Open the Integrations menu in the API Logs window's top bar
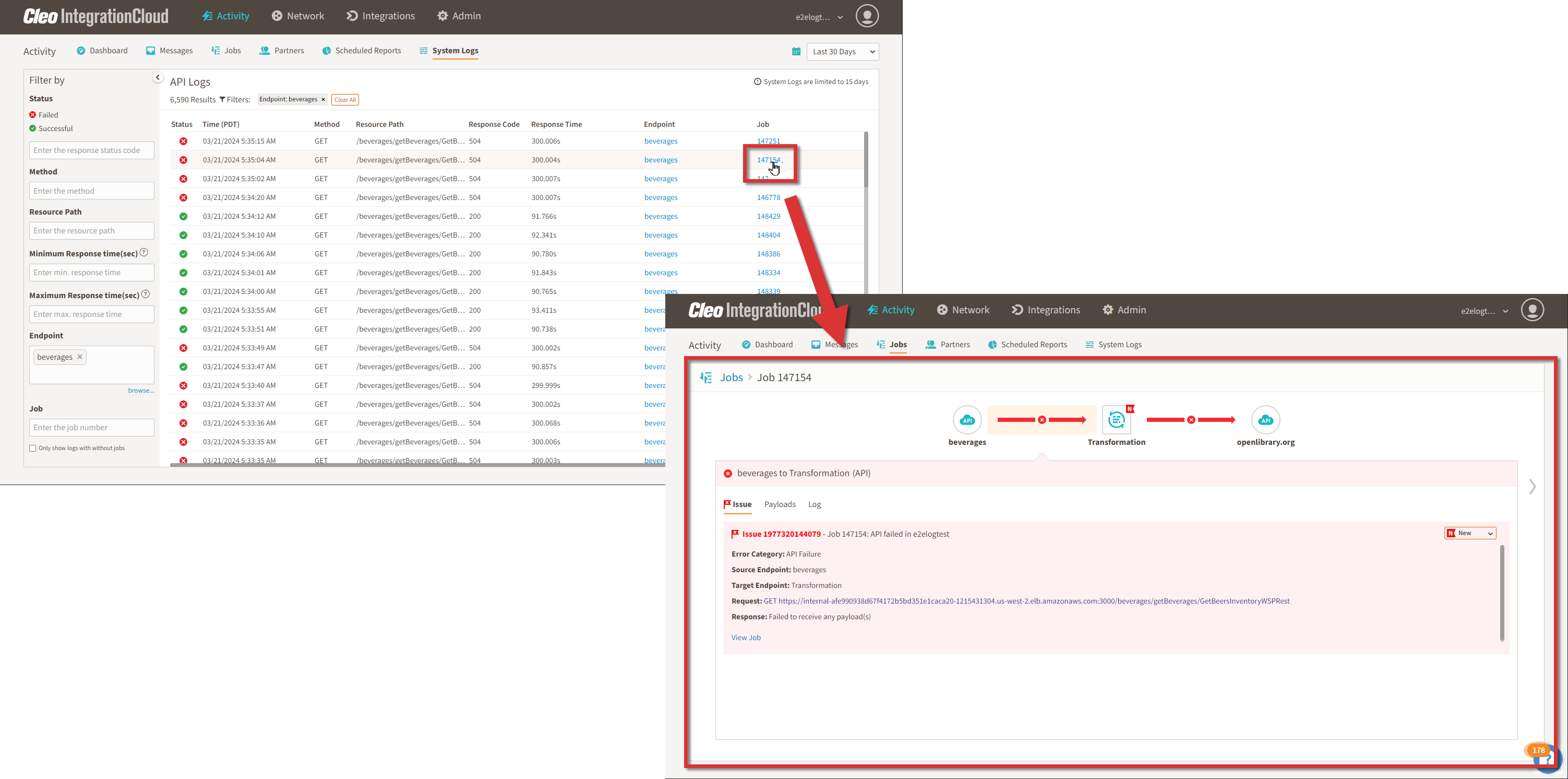Viewport: 1568px width, 779px height. 380,16
